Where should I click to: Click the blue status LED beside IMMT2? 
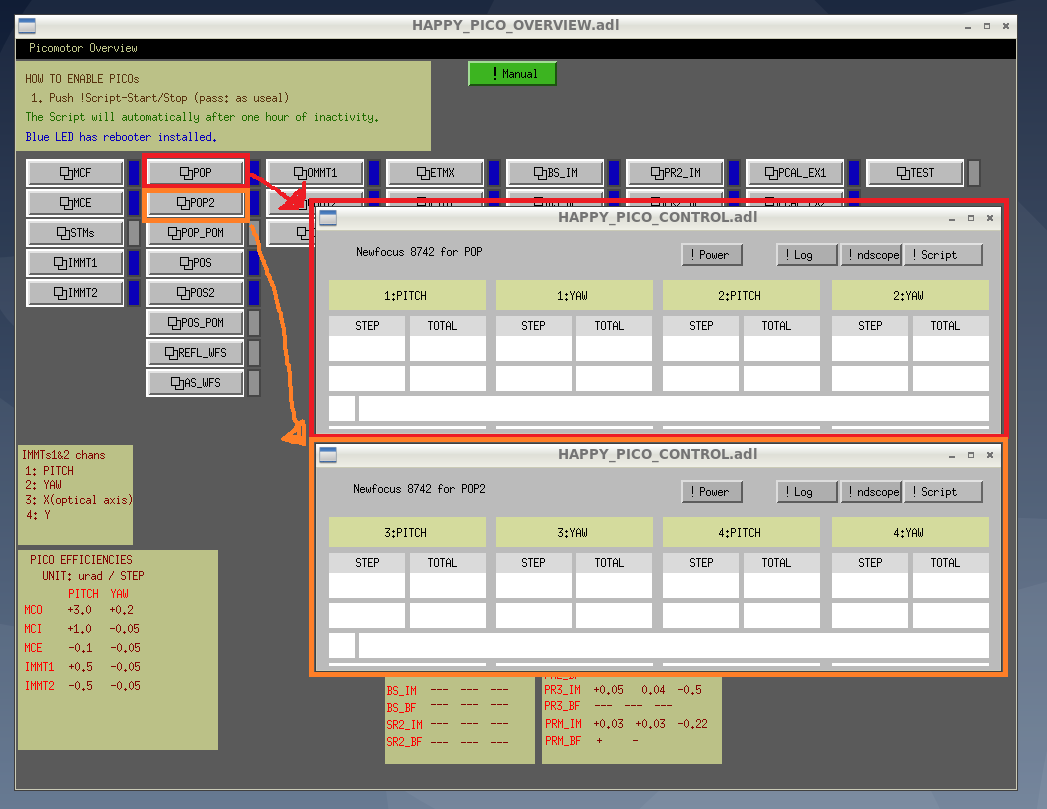point(134,293)
